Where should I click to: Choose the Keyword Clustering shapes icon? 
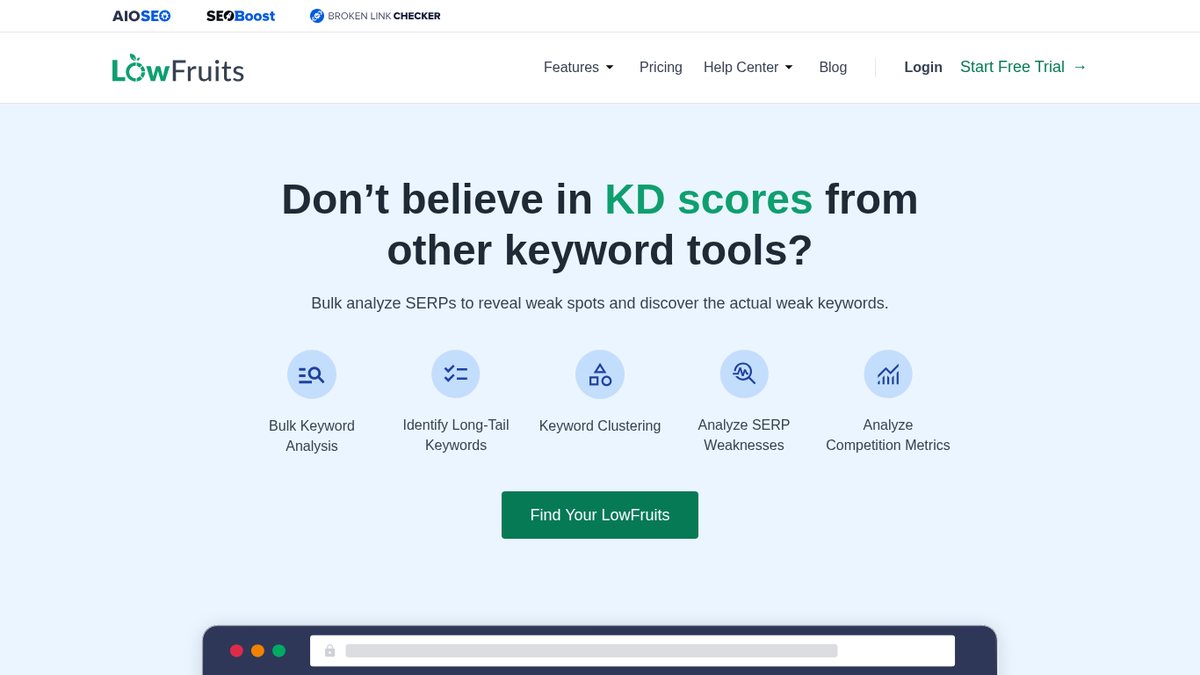(x=600, y=375)
